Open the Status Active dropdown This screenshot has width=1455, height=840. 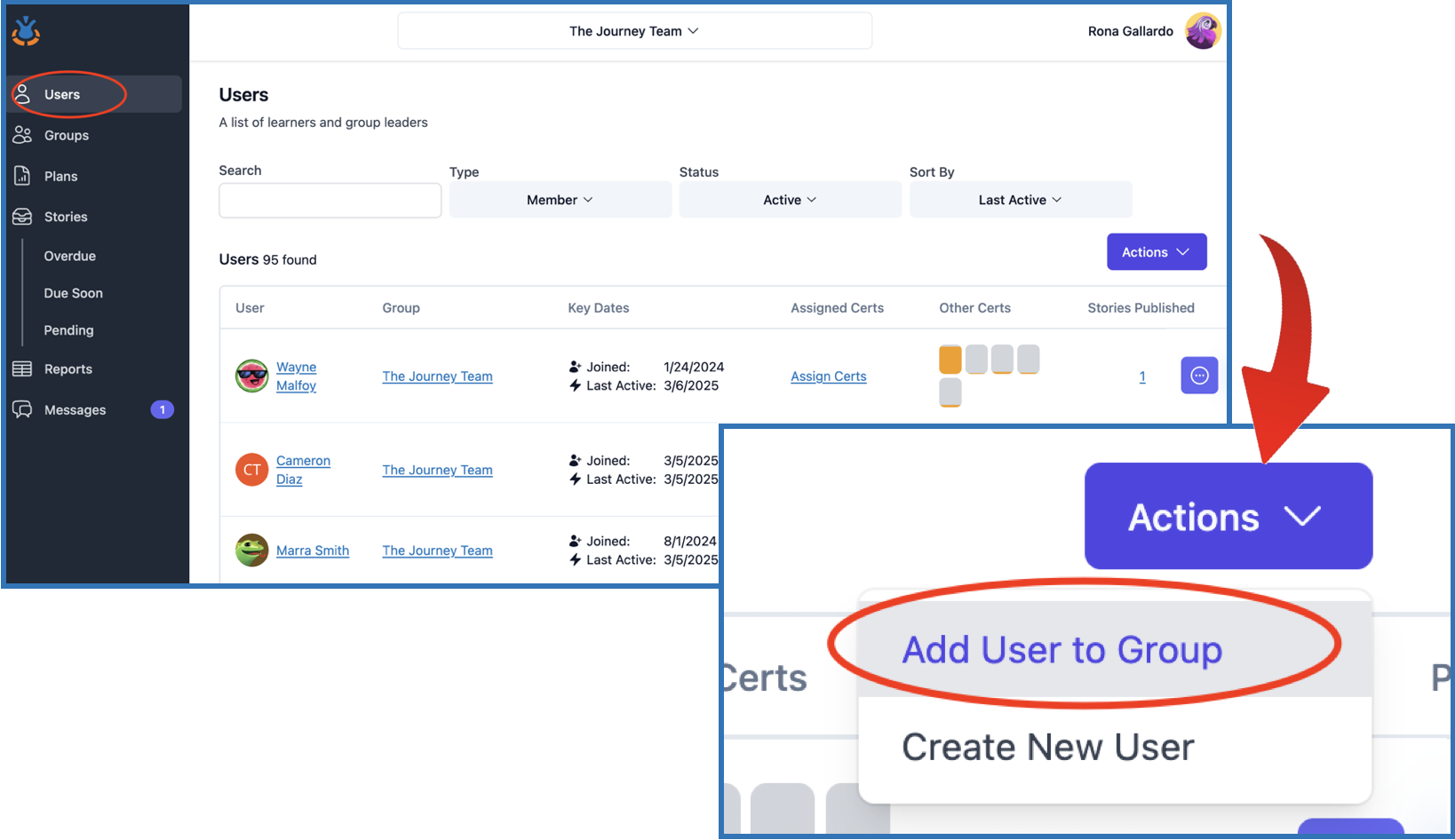click(x=790, y=200)
